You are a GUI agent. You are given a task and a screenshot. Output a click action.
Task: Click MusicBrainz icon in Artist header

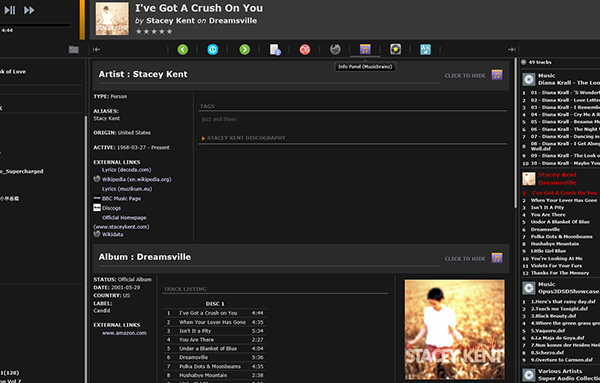point(497,75)
